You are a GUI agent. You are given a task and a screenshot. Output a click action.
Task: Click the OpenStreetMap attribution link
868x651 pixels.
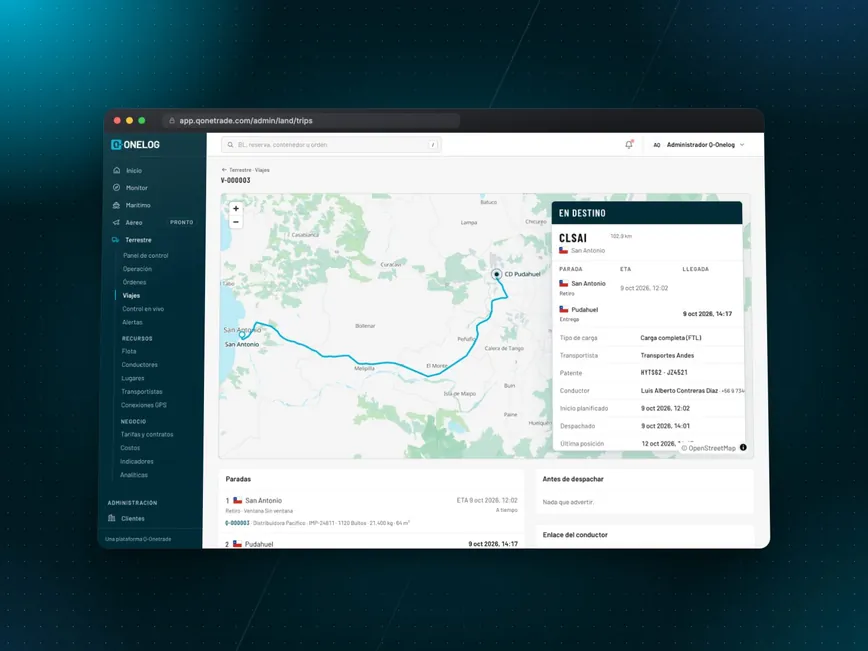coord(712,448)
